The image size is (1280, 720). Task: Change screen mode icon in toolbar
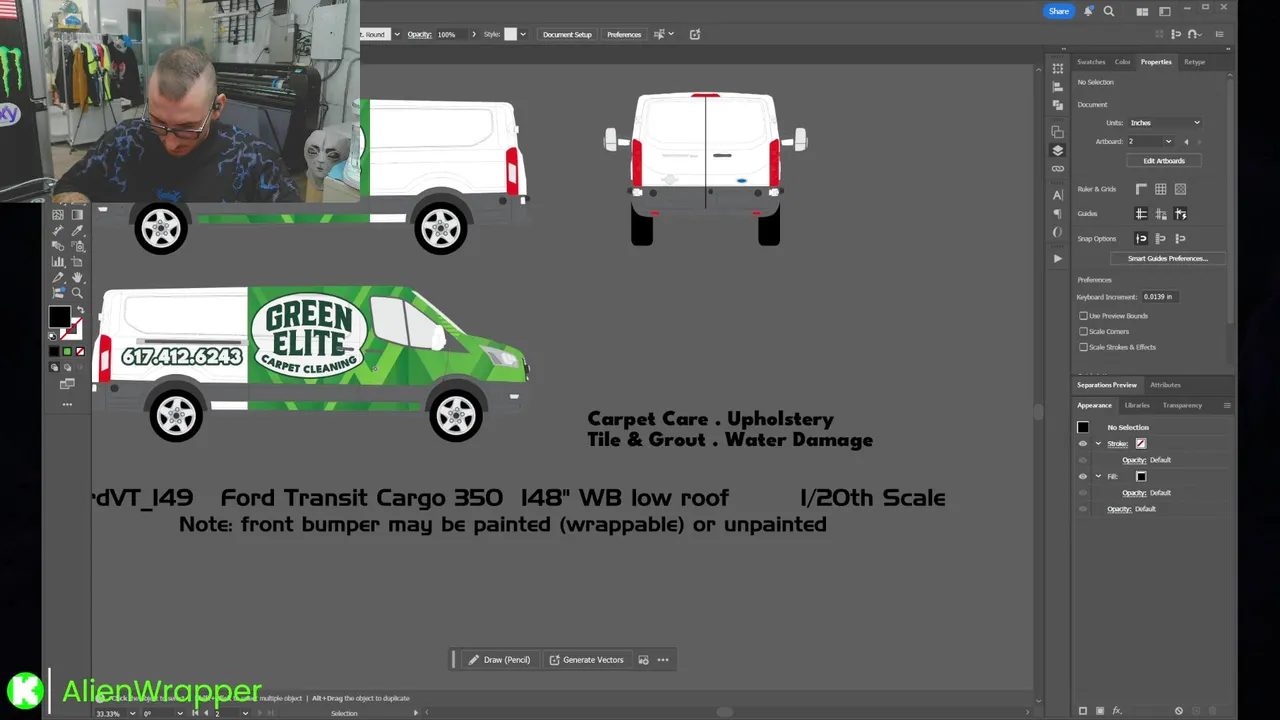point(67,384)
